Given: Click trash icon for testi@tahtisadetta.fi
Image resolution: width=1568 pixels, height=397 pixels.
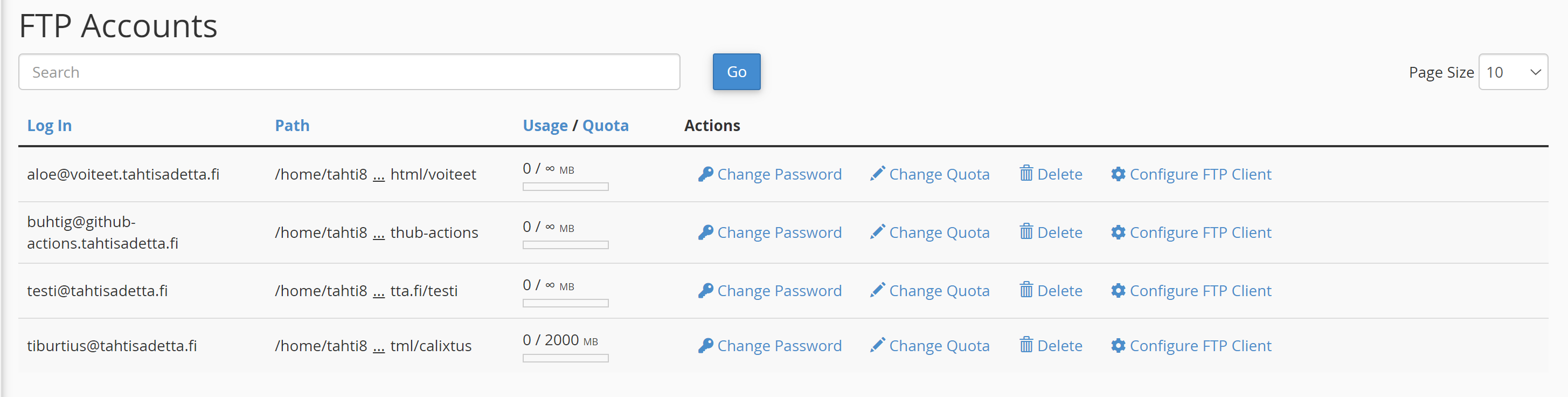Looking at the screenshot, I should click(1025, 290).
